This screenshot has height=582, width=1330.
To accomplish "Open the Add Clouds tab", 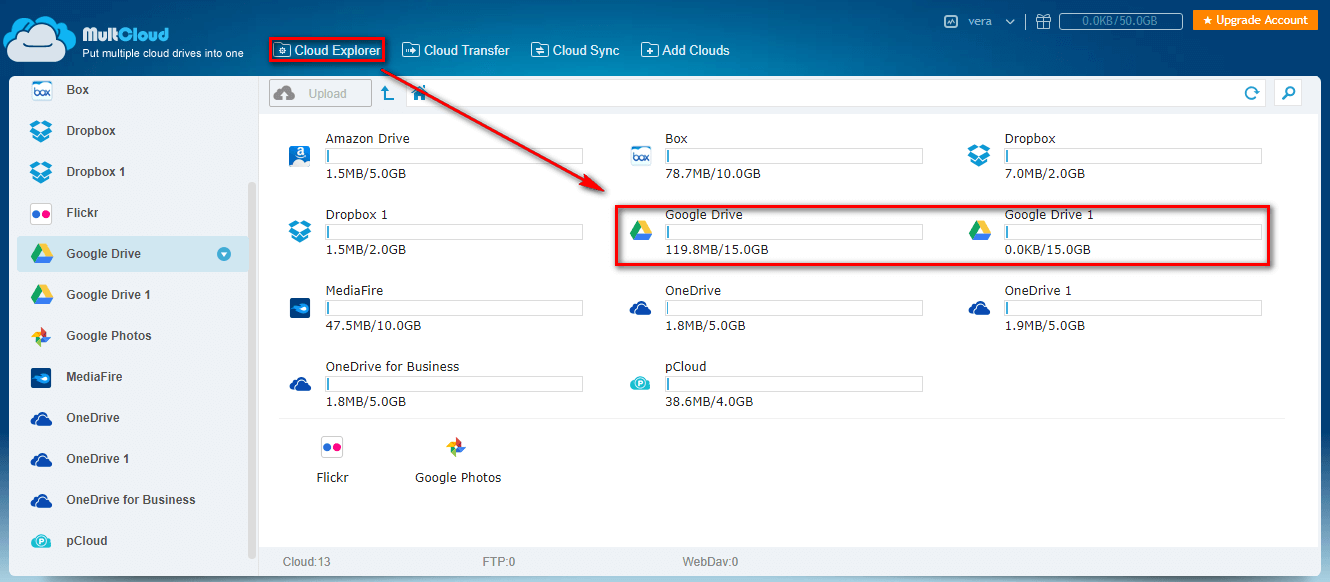I will tap(685, 50).
